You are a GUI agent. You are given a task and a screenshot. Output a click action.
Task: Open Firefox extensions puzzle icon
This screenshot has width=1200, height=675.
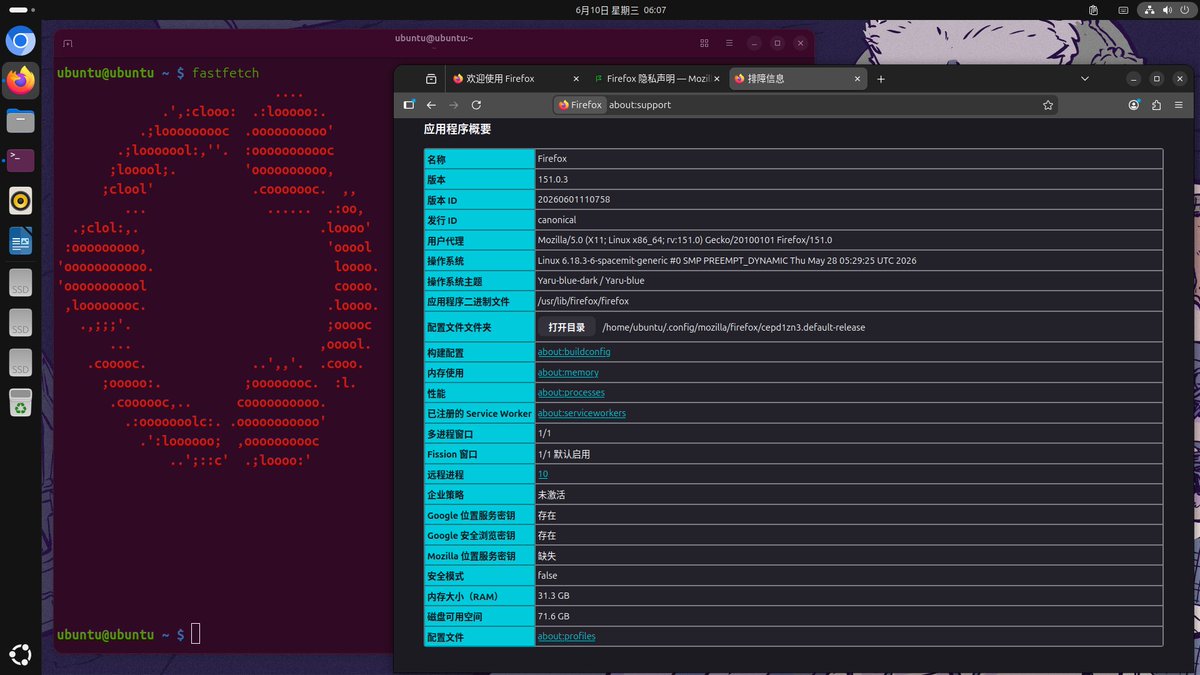click(x=1156, y=105)
